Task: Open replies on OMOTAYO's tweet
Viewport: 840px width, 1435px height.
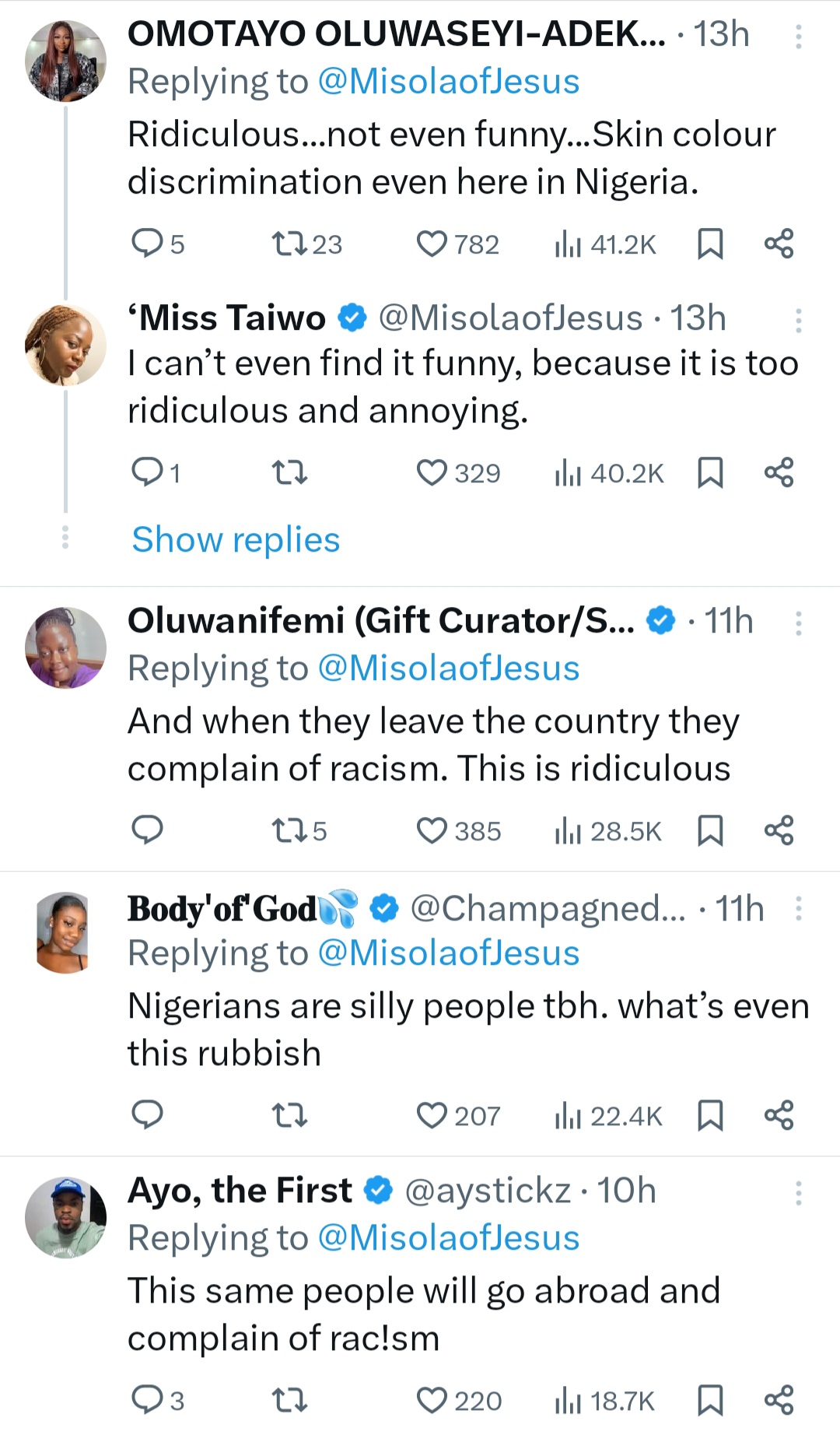Action: tap(146, 244)
